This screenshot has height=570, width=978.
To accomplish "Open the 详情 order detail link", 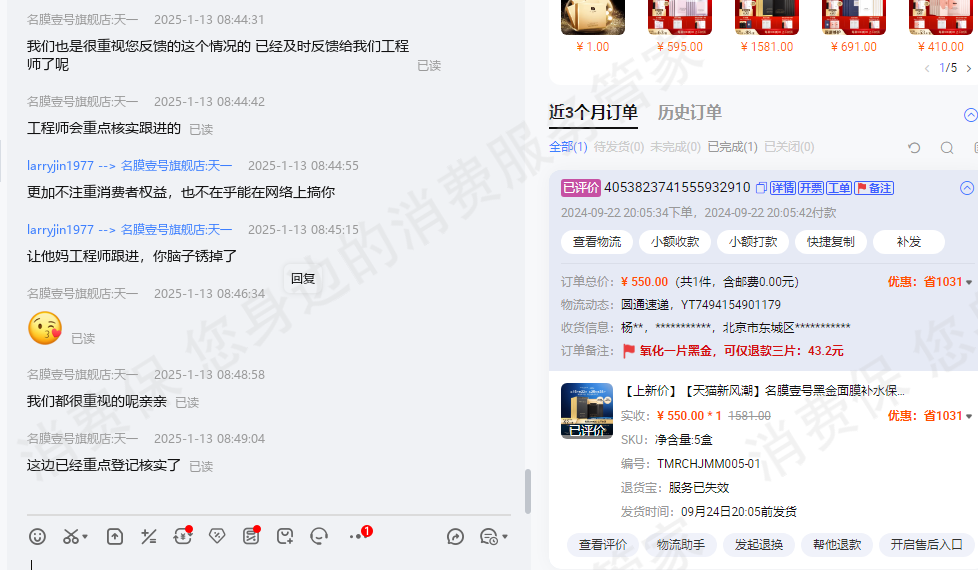I will pos(783,188).
